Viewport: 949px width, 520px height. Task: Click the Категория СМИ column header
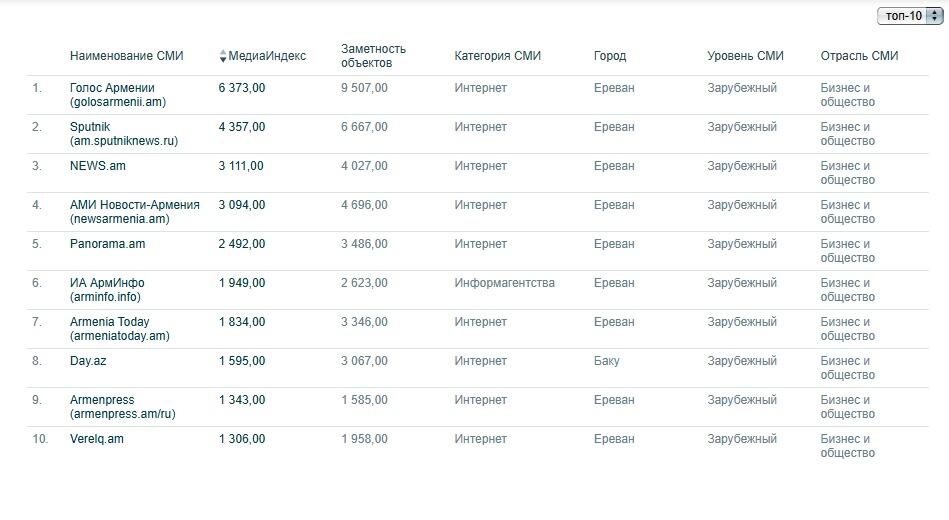pos(497,56)
